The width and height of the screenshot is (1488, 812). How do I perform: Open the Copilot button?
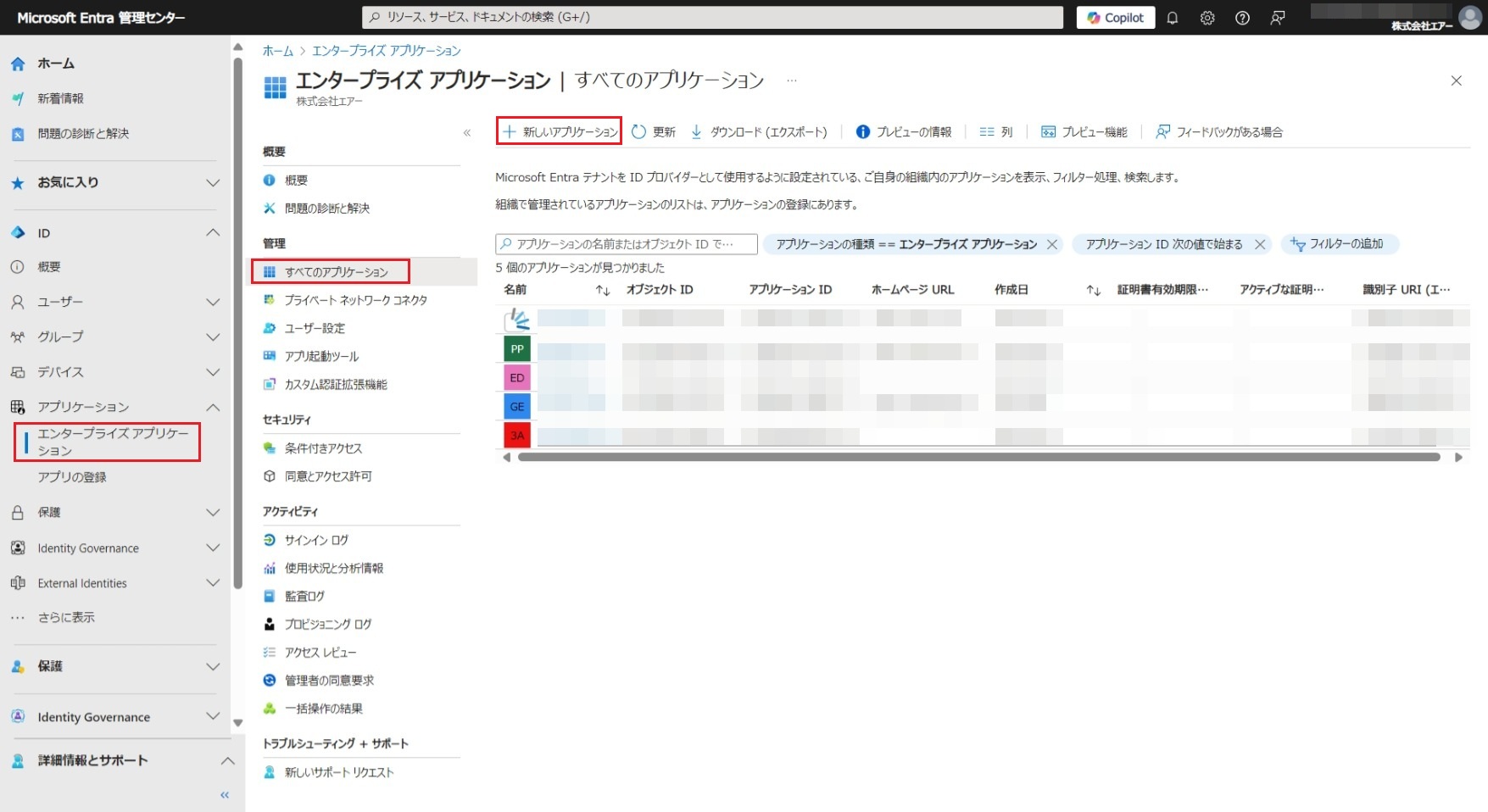pos(1116,18)
